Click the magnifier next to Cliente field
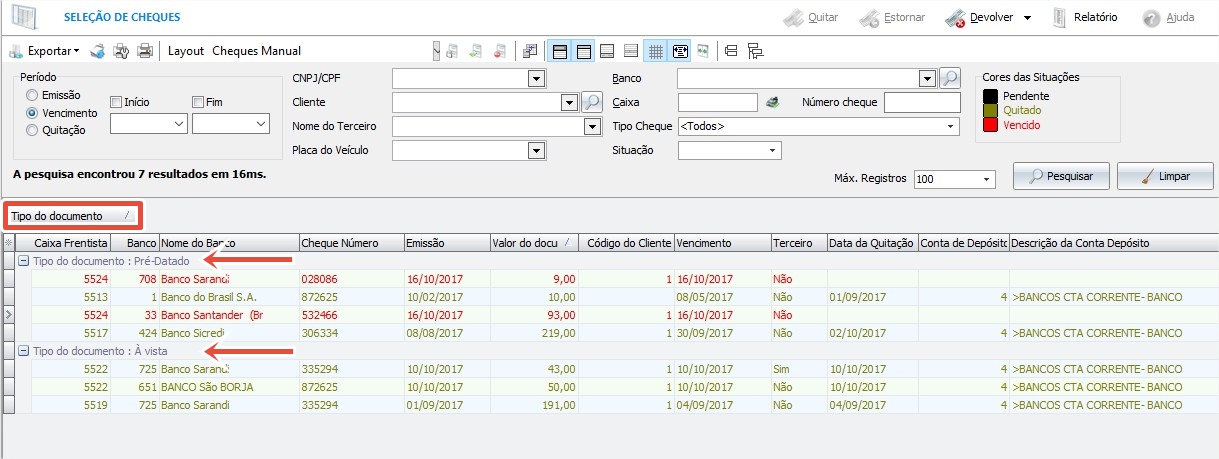The width and height of the screenshot is (1219, 459). (x=592, y=102)
